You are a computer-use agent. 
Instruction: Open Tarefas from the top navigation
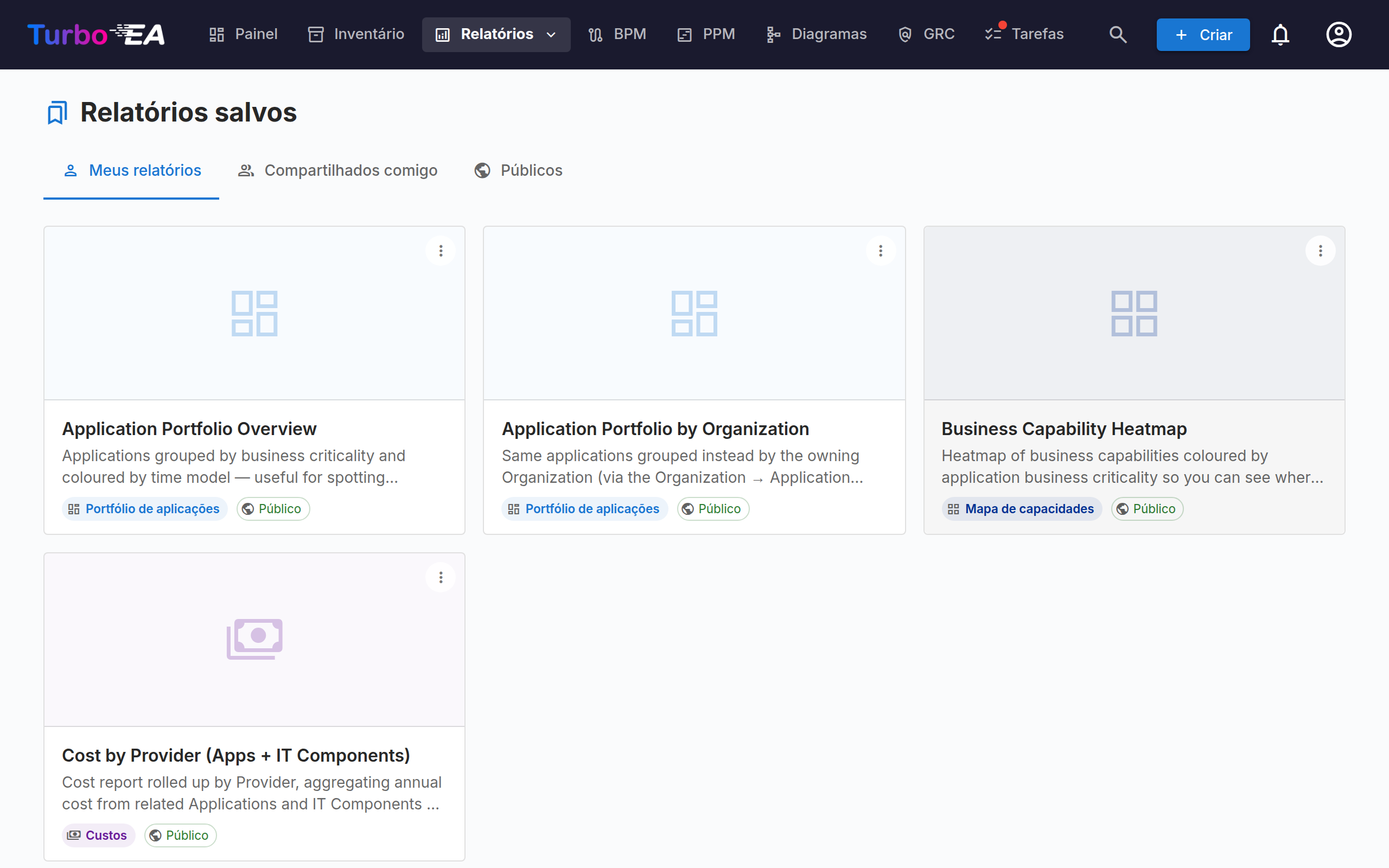pyautogui.click(x=1024, y=34)
